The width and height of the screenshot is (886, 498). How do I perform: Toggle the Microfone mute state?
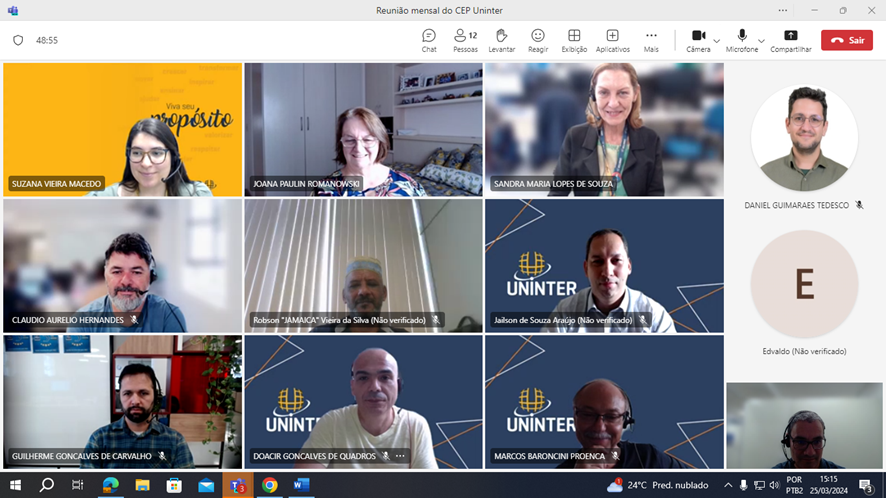pyautogui.click(x=742, y=40)
